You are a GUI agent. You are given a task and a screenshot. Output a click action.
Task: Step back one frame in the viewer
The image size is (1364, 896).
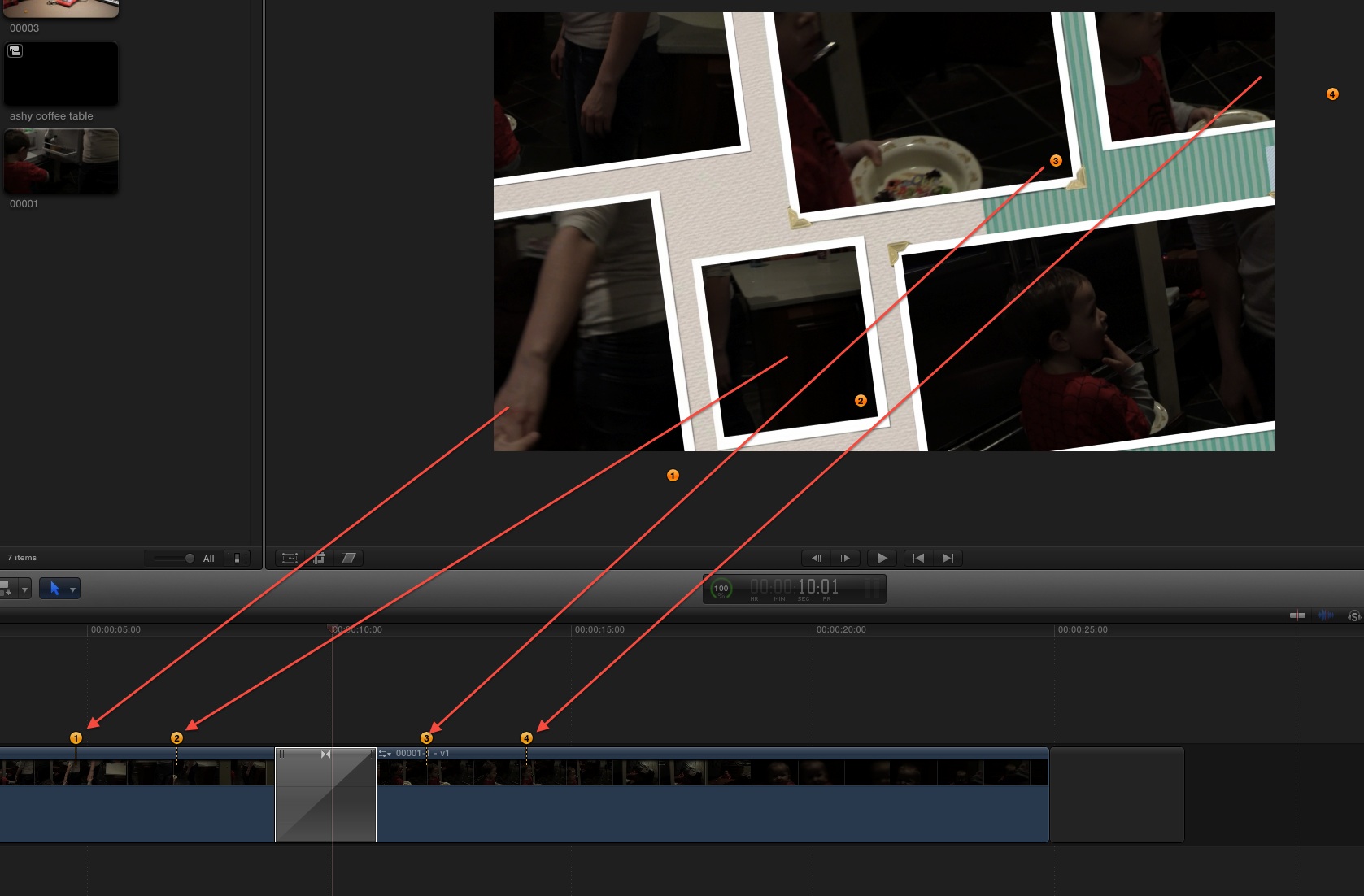816,558
